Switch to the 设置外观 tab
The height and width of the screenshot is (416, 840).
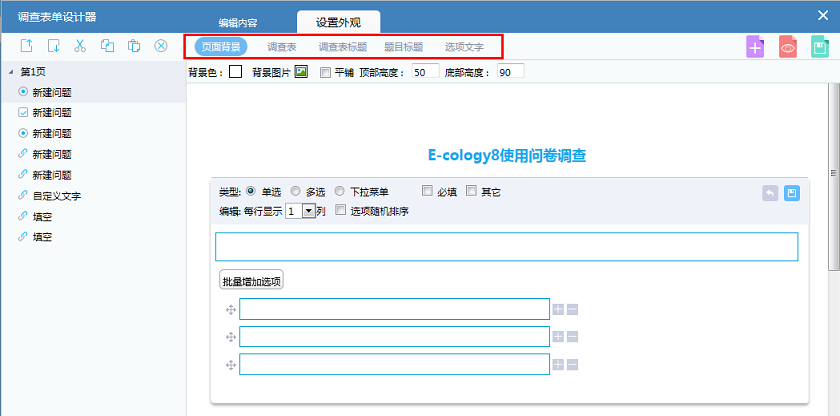click(x=339, y=22)
